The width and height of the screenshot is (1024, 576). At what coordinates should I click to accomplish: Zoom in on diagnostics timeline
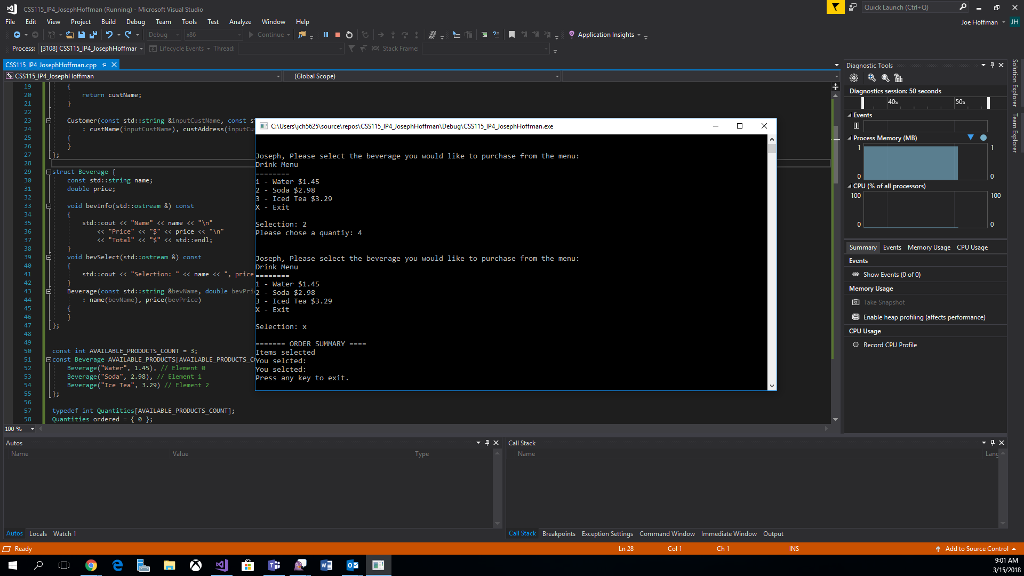tap(872, 78)
